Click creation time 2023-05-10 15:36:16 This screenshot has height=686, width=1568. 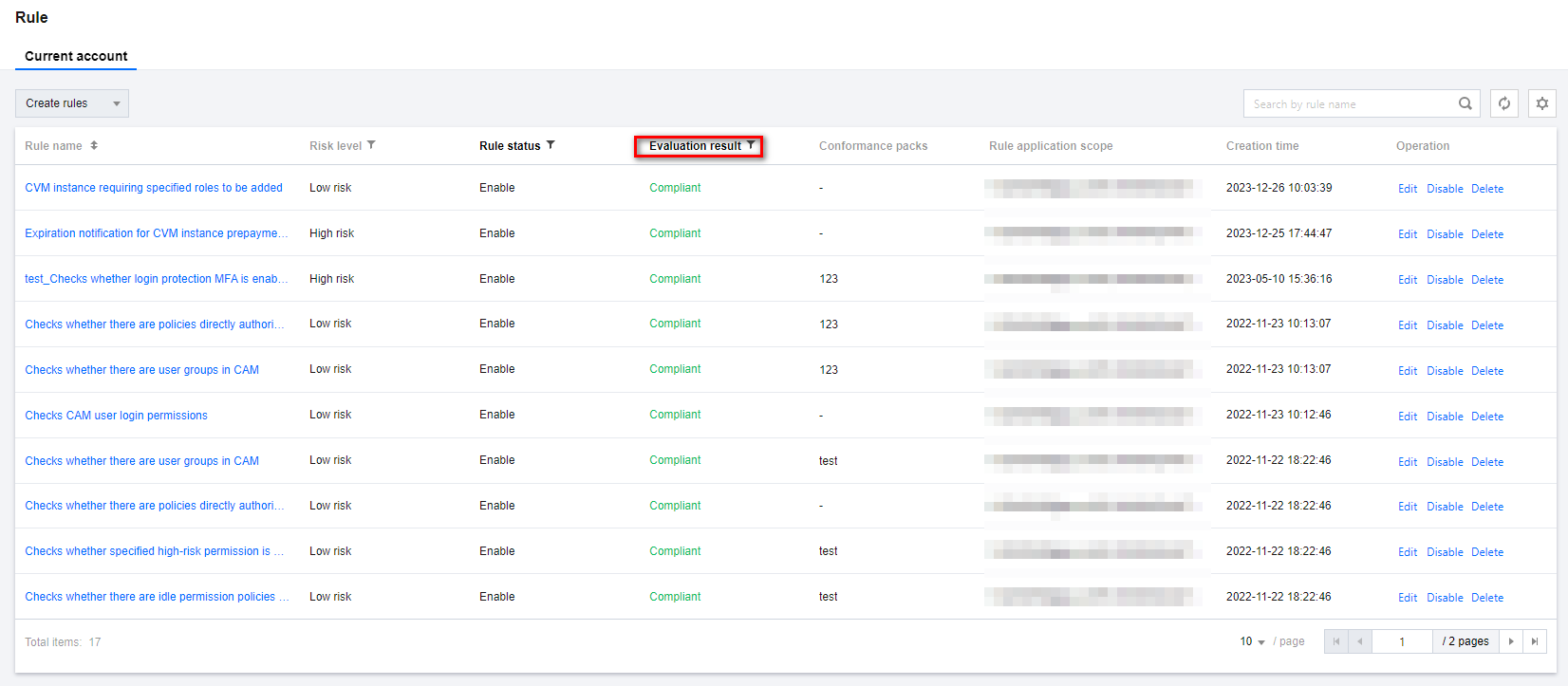pyautogui.click(x=1279, y=279)
